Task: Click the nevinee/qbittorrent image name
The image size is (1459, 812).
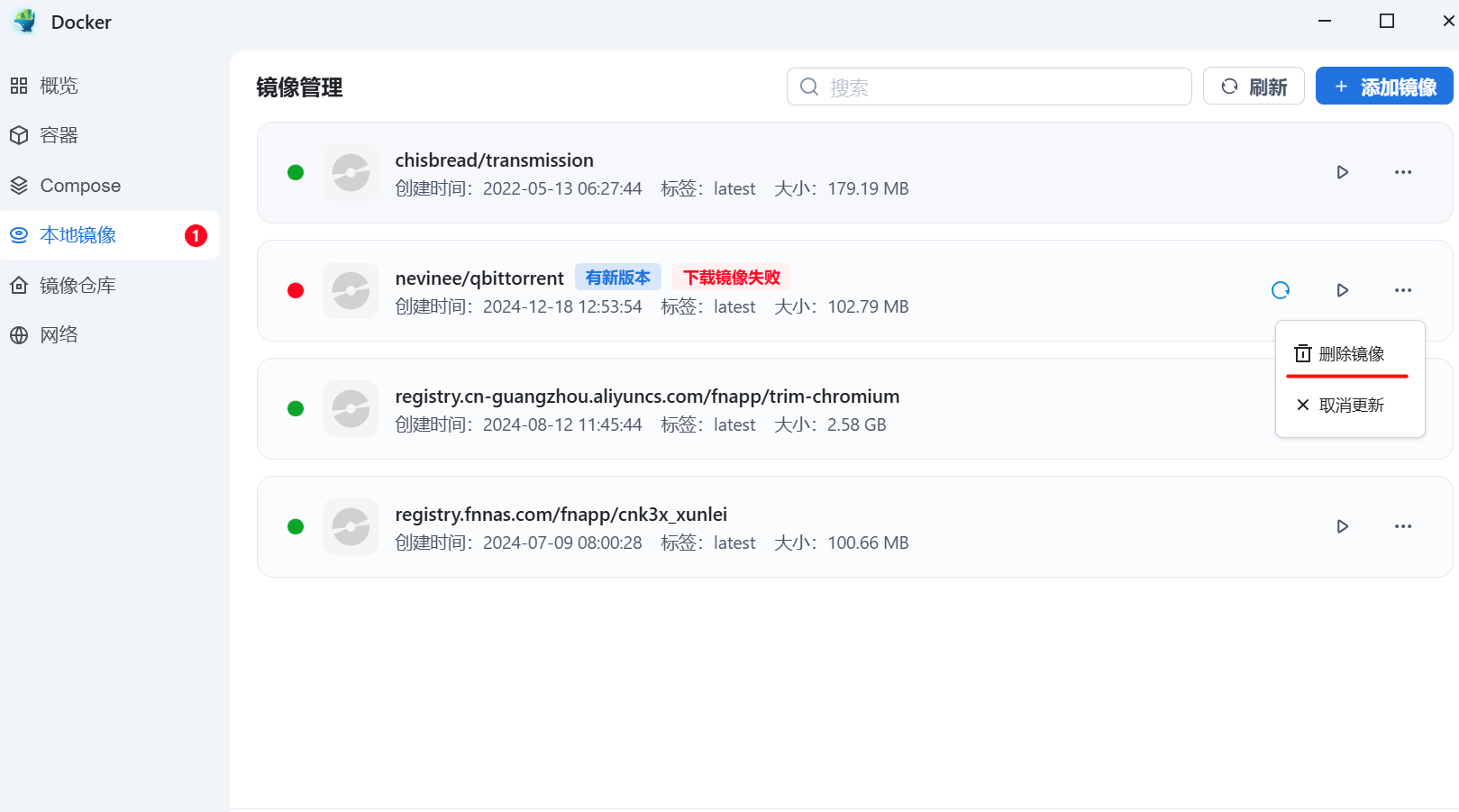Action: pyautogui.click(x=479, y=278)
